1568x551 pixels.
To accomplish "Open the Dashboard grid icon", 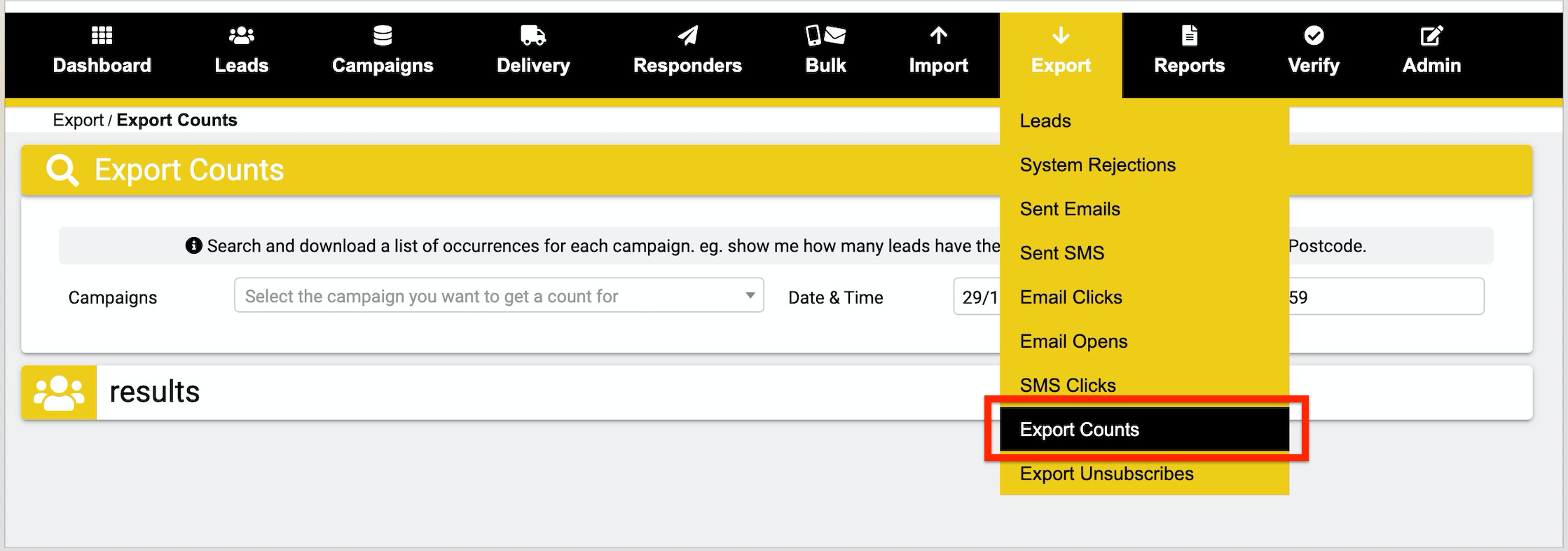I will click(102, 35).
